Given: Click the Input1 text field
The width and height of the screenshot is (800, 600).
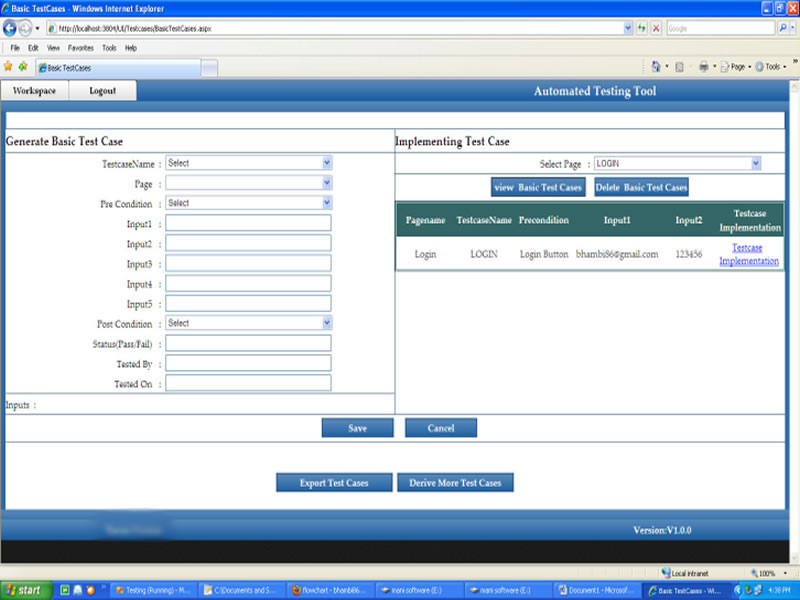Looking at the screenshot, I should coord(248,223).
